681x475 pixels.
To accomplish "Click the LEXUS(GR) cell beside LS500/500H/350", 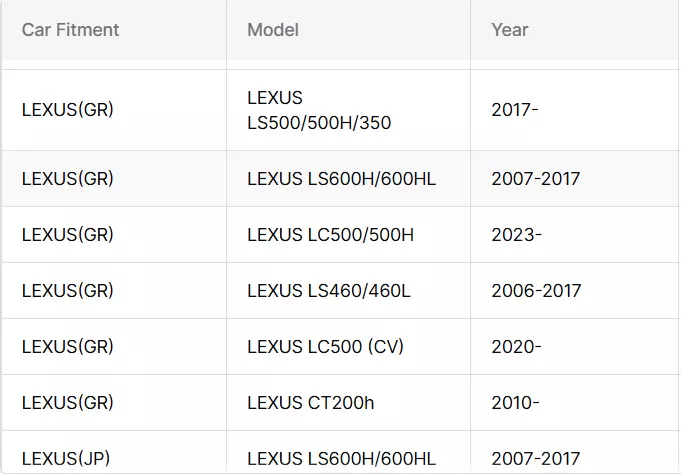I will [x=68, y=110].
